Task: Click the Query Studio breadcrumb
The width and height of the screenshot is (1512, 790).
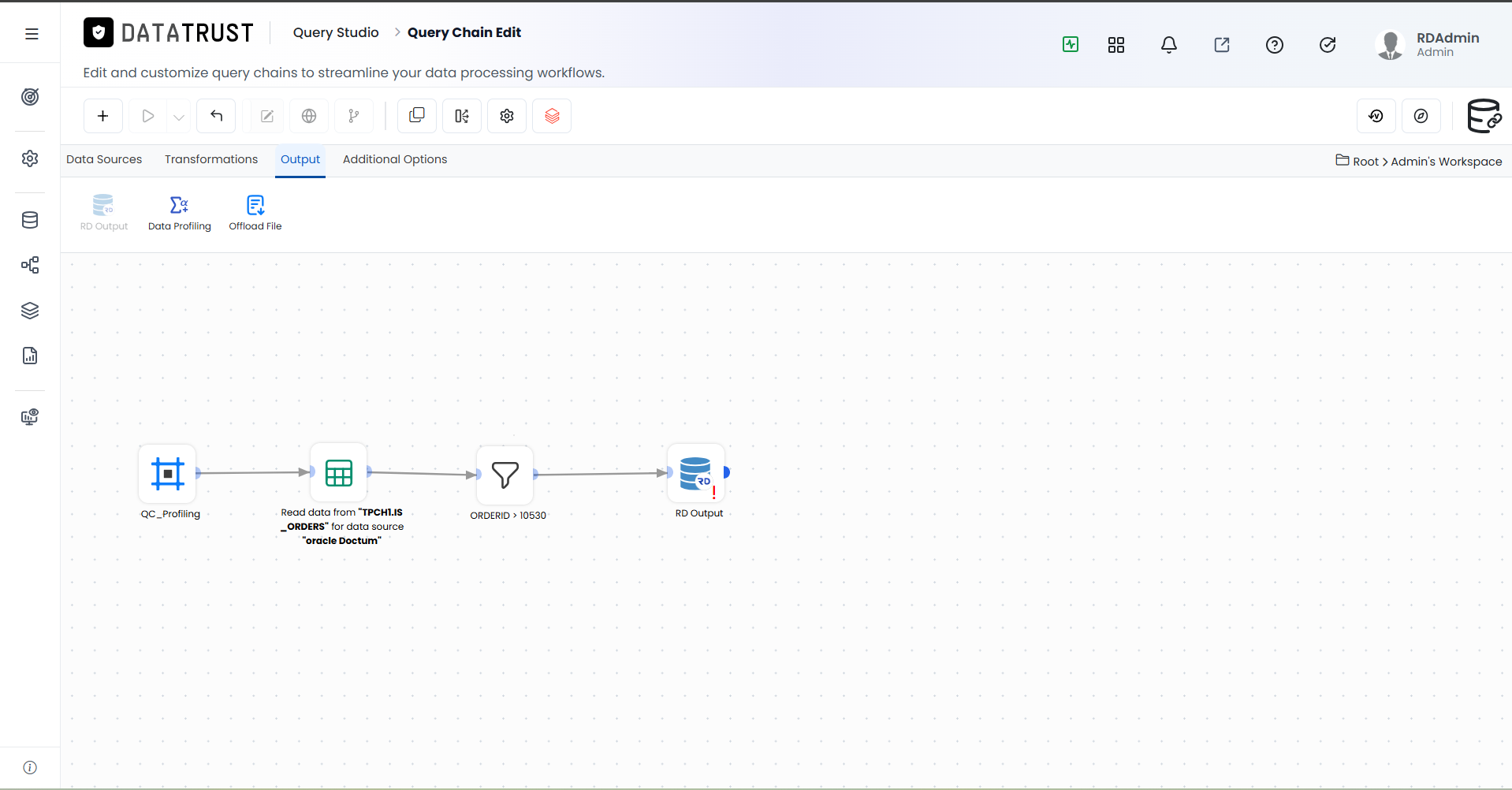Action: coord(336,32)
